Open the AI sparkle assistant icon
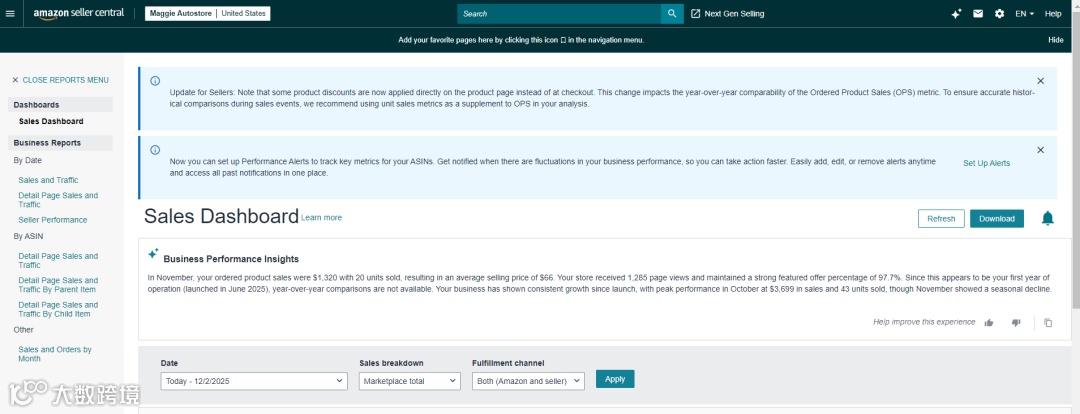 point(956,14)
